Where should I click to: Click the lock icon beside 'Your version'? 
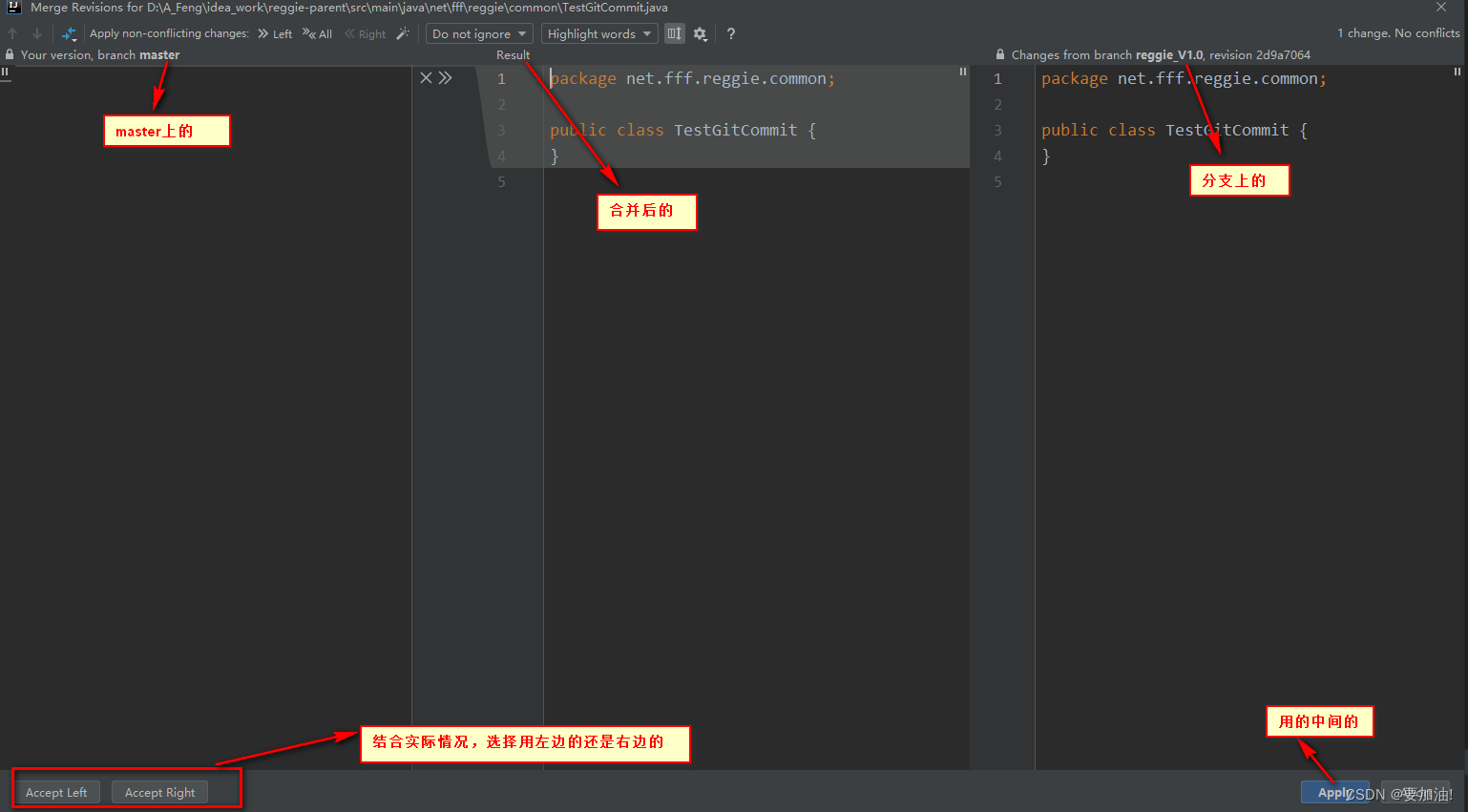10,54
